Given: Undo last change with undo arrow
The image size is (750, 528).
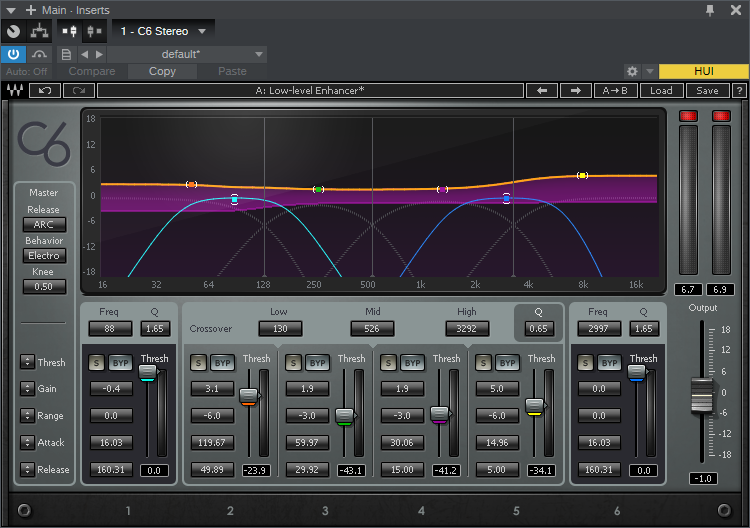Looking at the screenshot, I should pyautogui.click(x=44, y=90).
